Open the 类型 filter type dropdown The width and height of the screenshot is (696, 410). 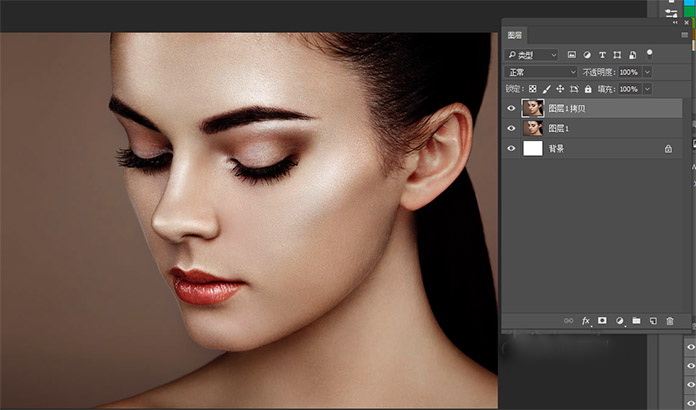[x=531, y=54]
